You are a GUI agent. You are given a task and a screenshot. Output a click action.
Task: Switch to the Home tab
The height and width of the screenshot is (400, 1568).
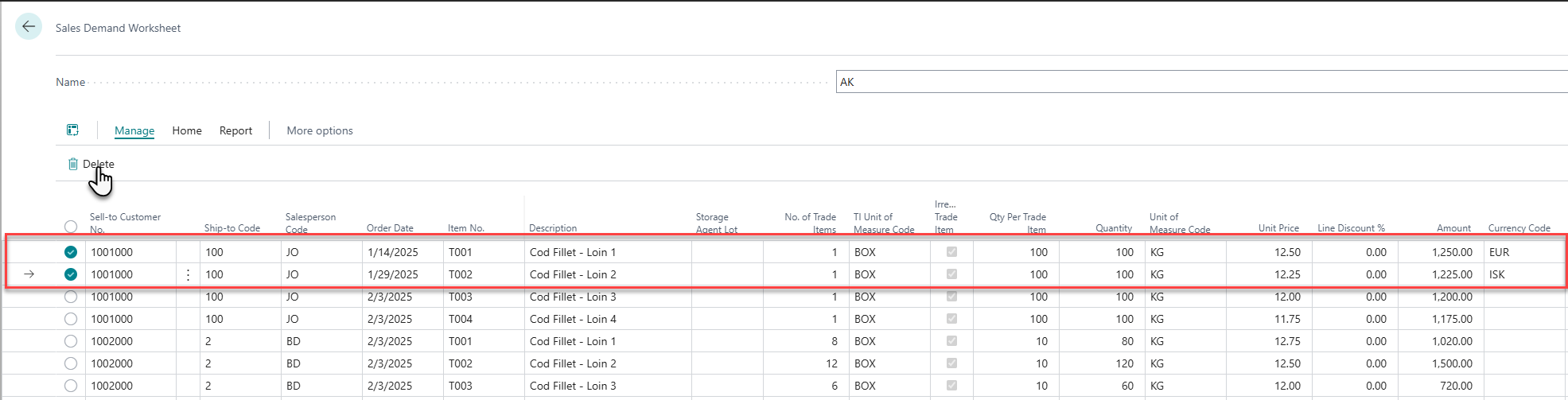187,130
